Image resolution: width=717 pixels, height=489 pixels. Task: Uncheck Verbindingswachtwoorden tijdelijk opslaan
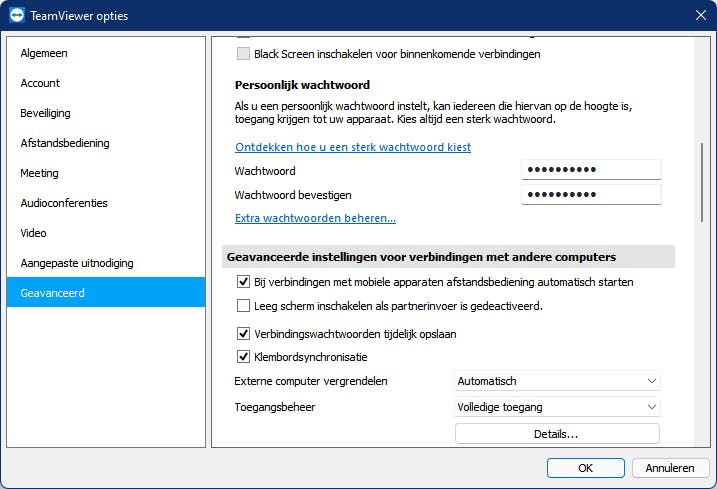coord(244,334)
